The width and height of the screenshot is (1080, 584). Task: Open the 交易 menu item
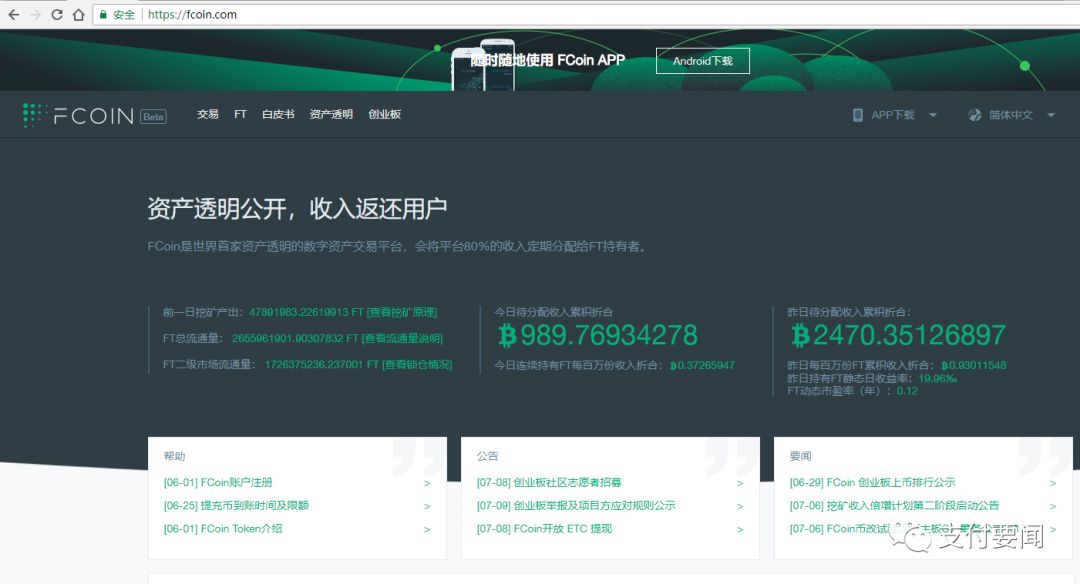pos(207,114)
